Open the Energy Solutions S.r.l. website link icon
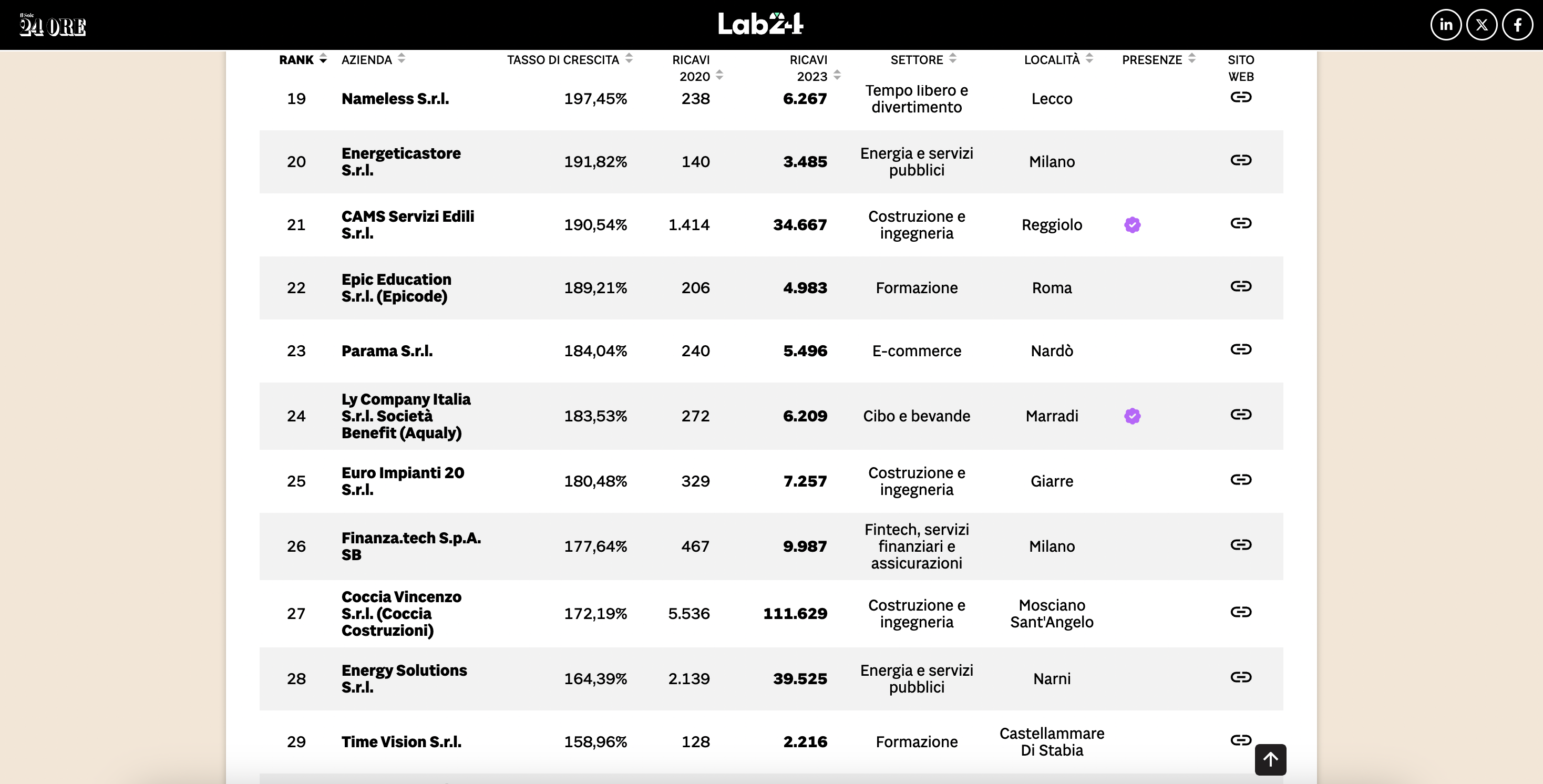Viewport: 1543px width, 784px height. coord(1240,677)
